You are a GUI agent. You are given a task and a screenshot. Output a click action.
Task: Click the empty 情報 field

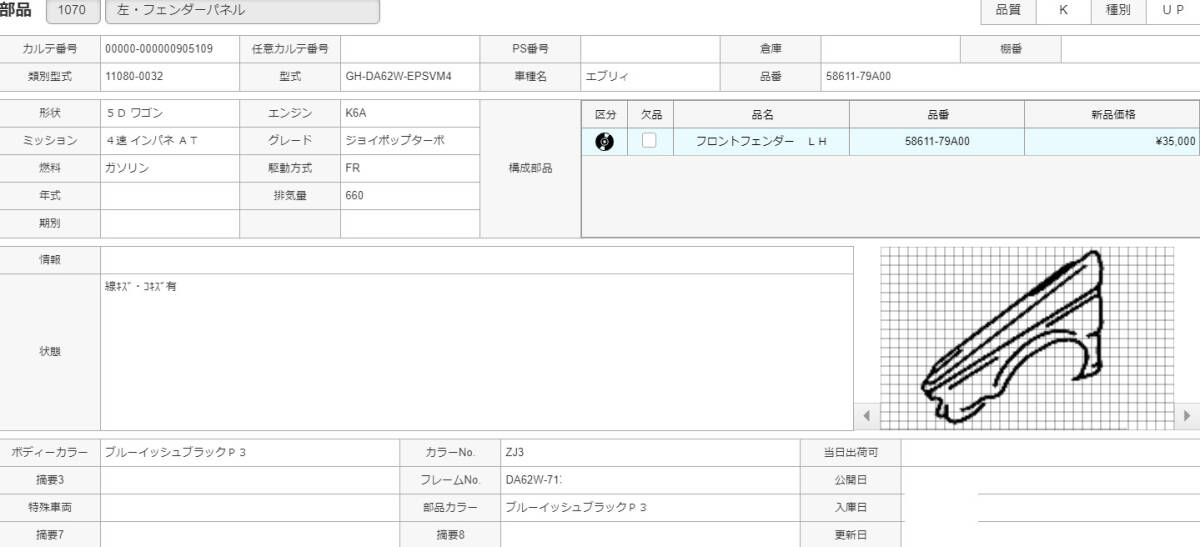(x=477, y=260)
